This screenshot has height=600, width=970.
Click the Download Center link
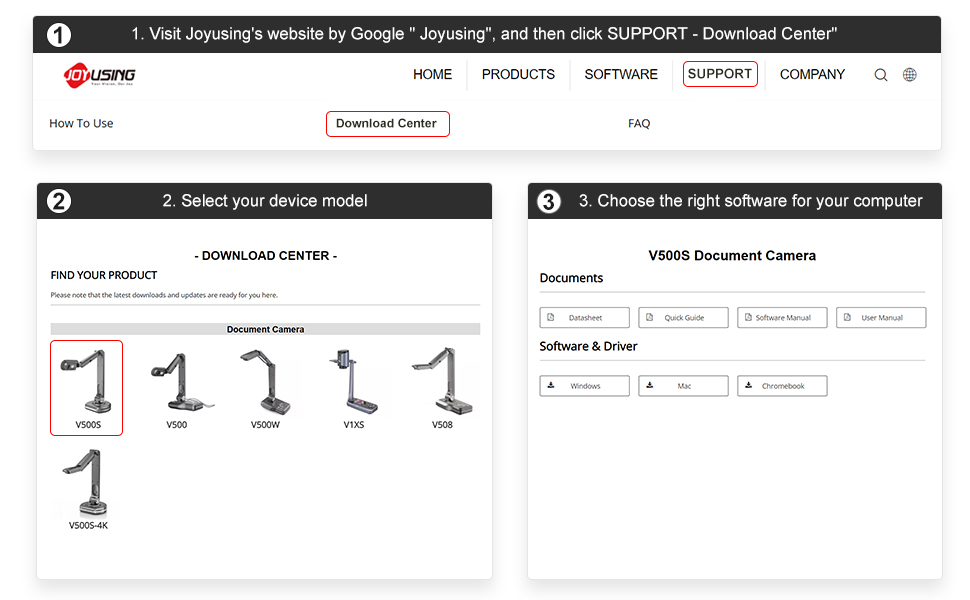(x=387, y=124)
